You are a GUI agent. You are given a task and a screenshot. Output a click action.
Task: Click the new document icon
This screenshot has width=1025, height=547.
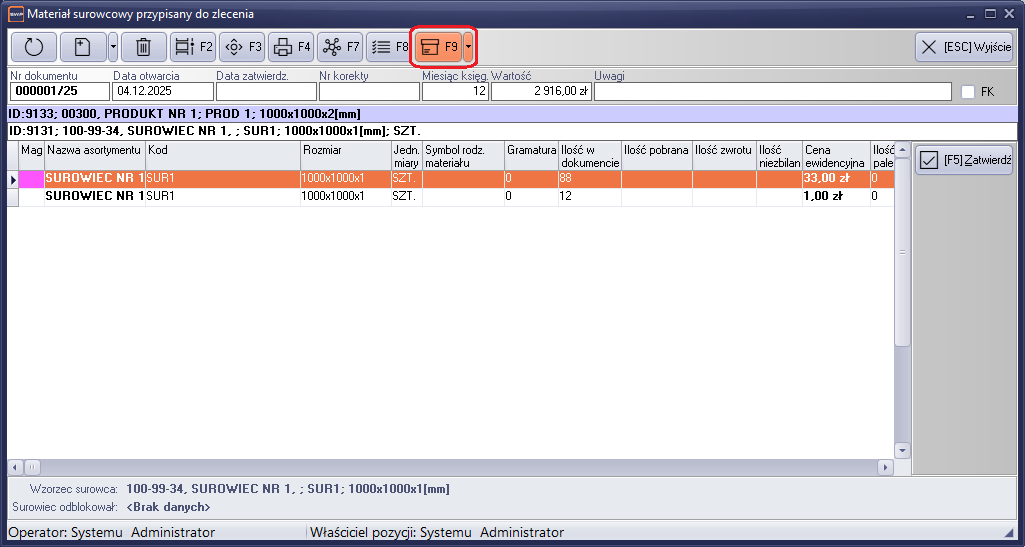pyautogui.click(x=83, y=47)
